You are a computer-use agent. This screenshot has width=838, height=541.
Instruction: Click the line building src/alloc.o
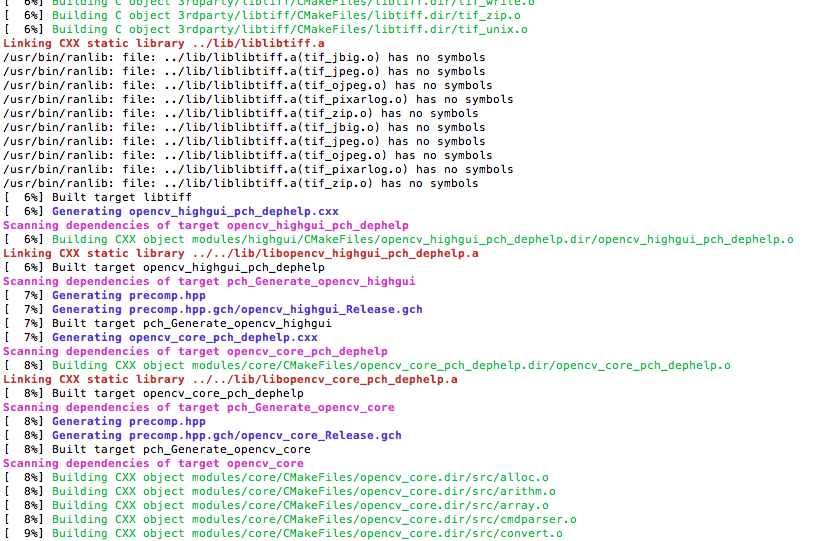(x=276, y=477)
